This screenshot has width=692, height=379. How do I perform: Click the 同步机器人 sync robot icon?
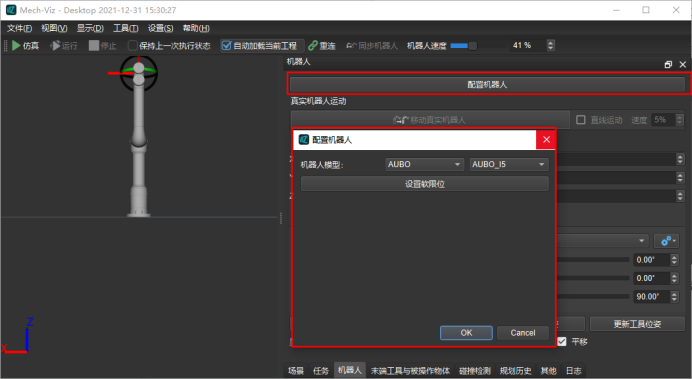click(351, 45)
